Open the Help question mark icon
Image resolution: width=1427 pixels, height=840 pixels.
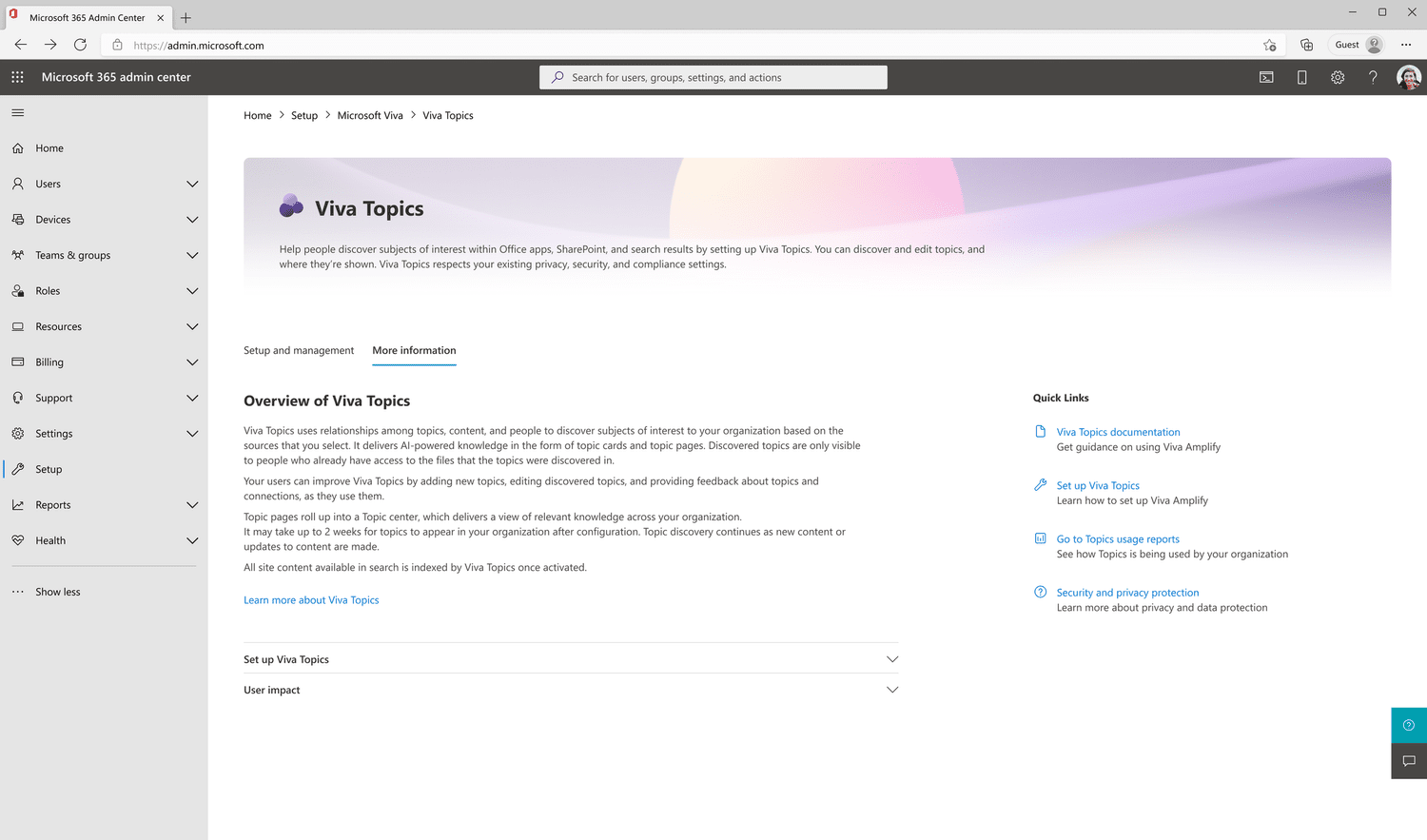(1373, 77)
